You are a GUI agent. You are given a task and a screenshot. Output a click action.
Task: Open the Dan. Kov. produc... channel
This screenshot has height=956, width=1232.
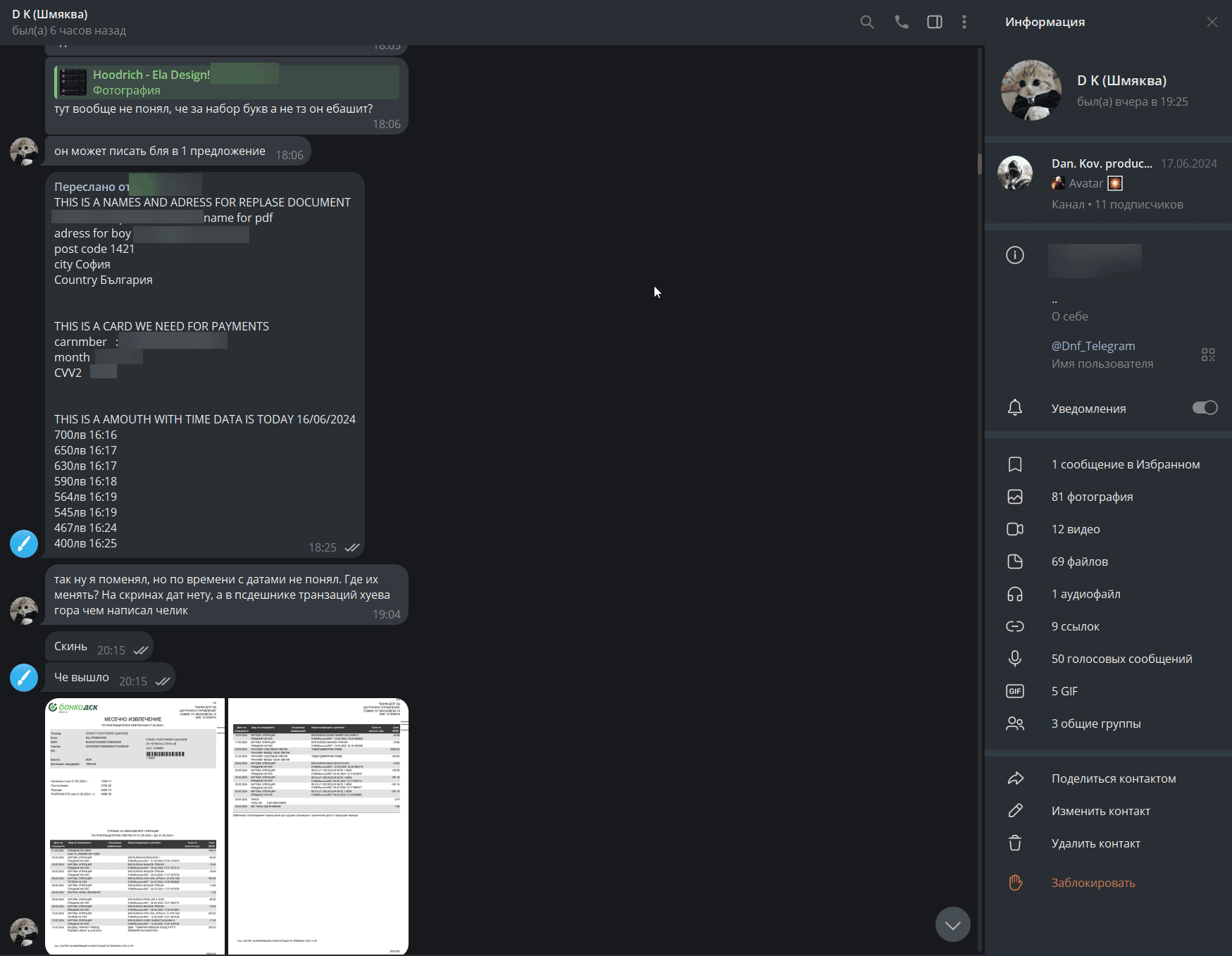point(1109,183)
